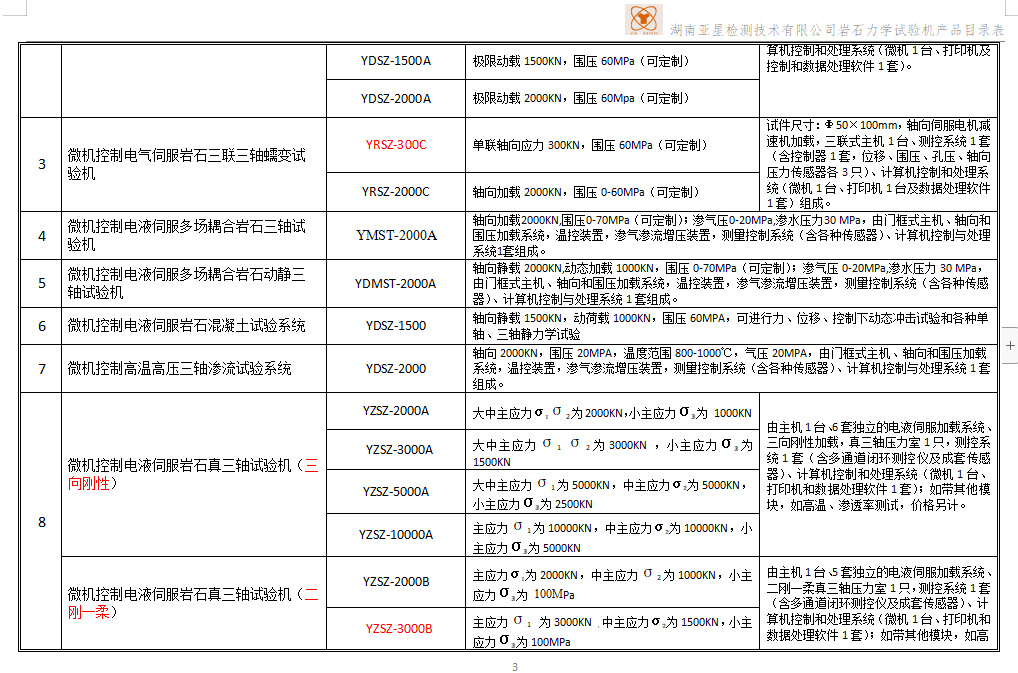Place cursor in YZSZ-2000B model cell

click(396, 581)
